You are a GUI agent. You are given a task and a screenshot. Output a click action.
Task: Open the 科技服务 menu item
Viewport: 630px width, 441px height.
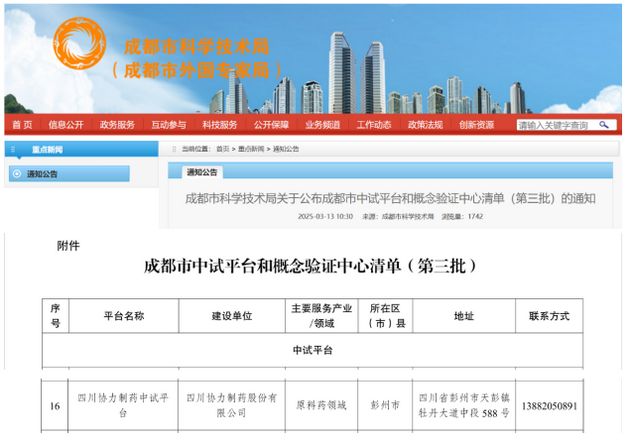220,125
